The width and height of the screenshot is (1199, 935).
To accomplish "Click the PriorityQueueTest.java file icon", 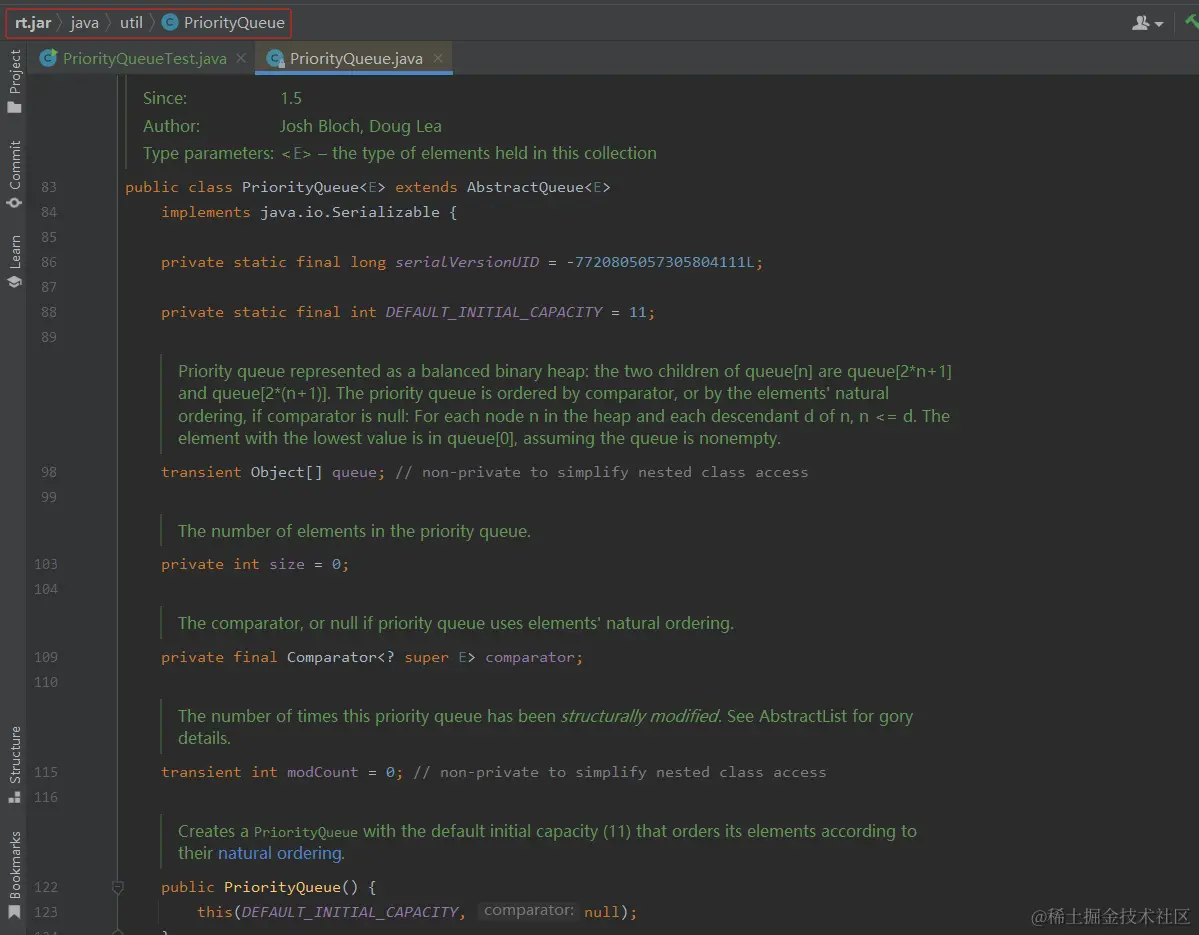I will pyautogui.click(x=47, y=58).
